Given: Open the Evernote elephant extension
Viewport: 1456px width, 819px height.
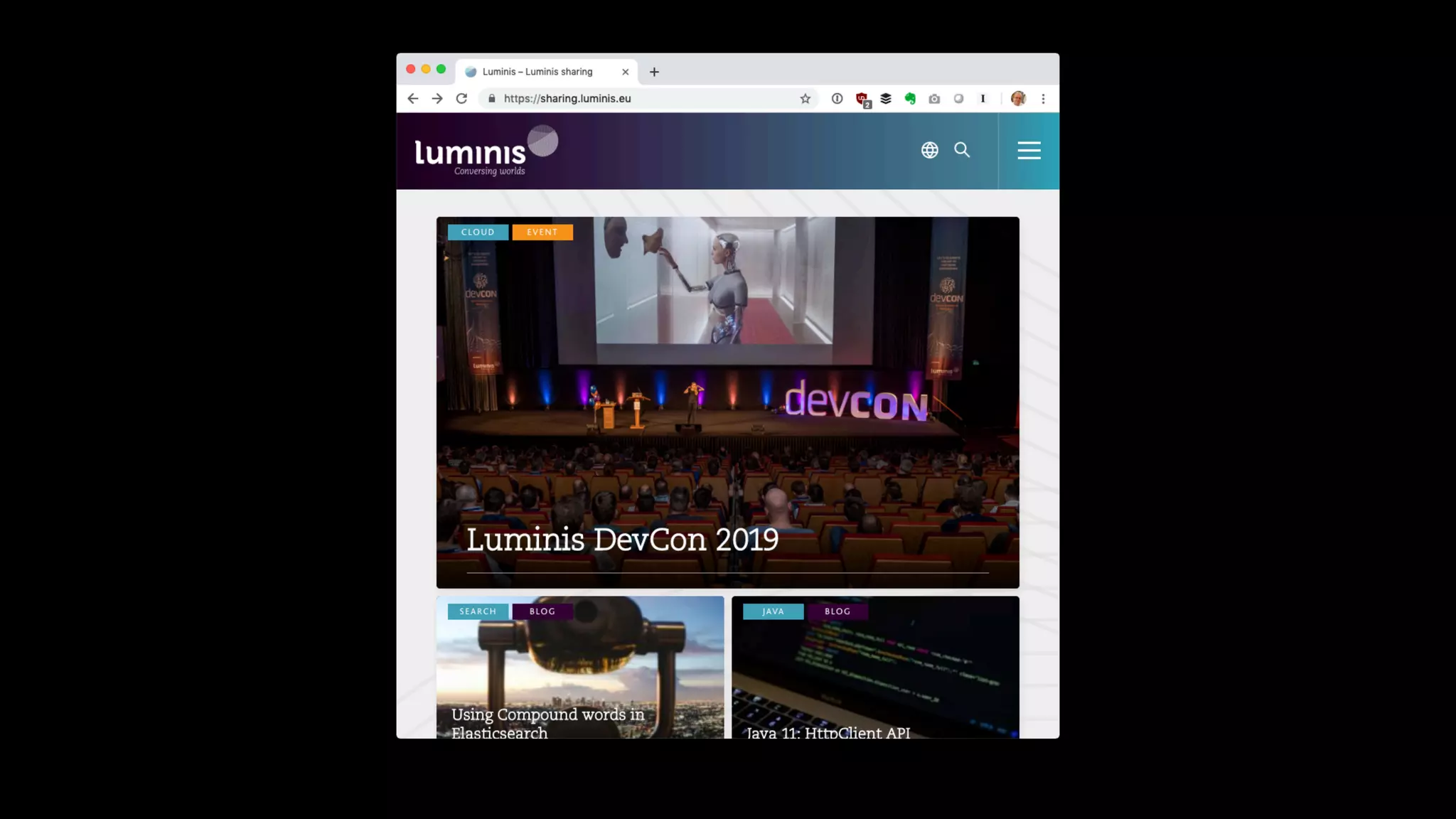Looking at the screenshot, I should coord(910,99).
